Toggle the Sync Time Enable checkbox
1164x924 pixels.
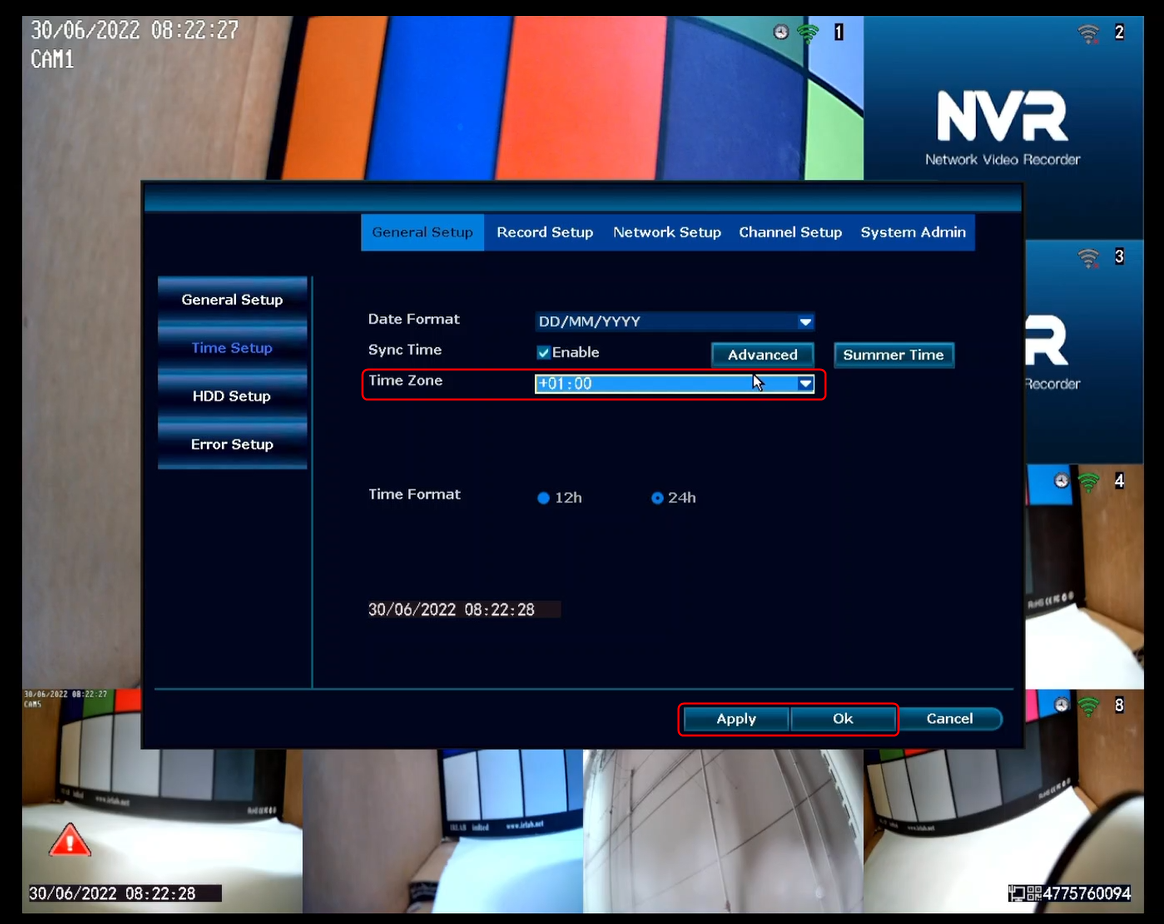click(543, 353)
